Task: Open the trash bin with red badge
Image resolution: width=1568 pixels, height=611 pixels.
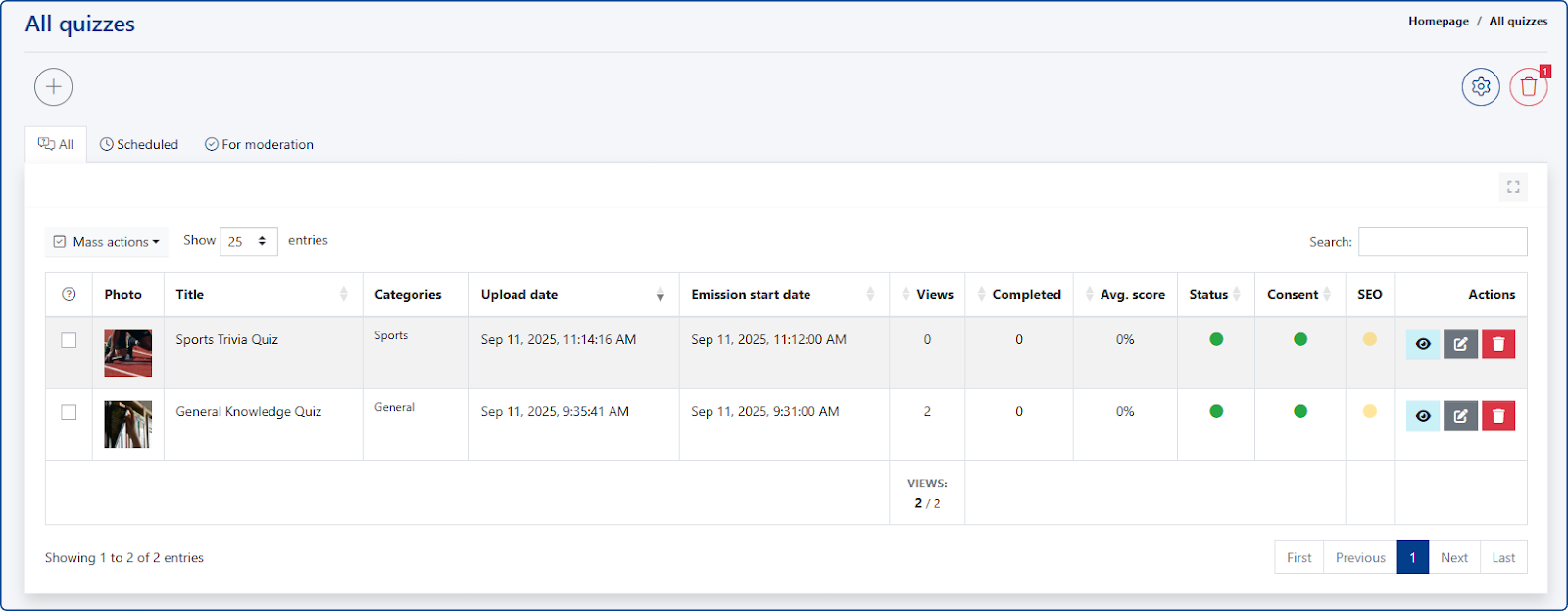Action: click(x=1528, y=87)
